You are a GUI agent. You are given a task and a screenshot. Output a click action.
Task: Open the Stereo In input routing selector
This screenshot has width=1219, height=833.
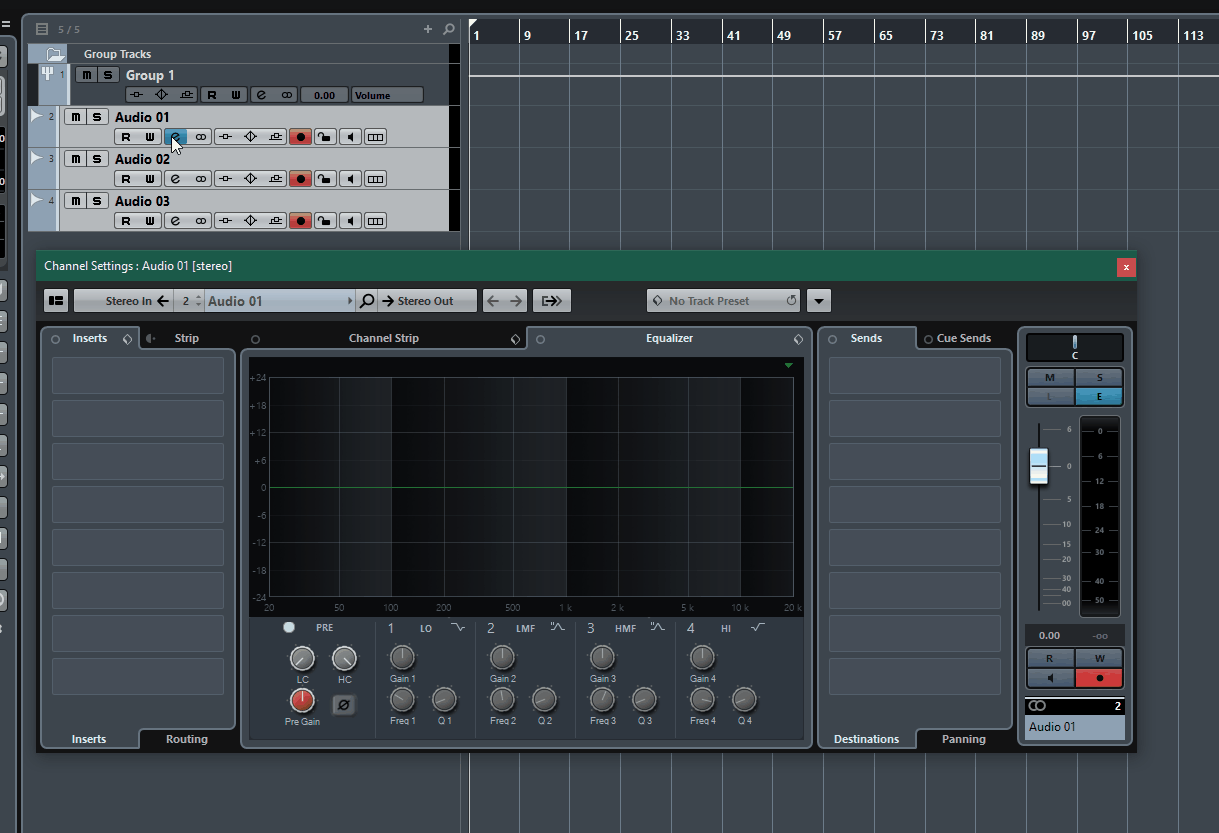click(x=124, y=301)
